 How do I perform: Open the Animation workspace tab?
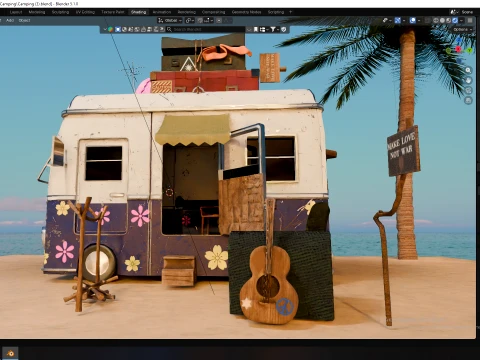[x=162, y=12]
